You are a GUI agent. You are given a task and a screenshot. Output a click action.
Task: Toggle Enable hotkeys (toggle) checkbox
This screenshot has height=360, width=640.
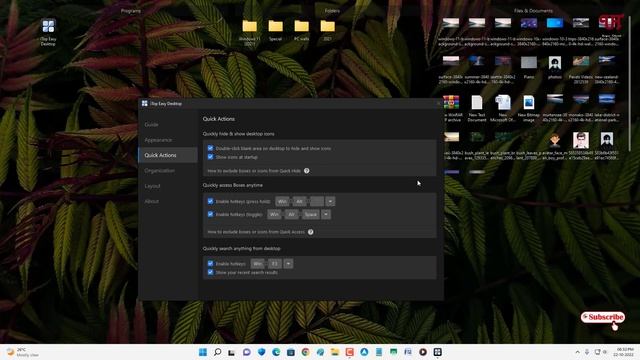click(210, 214)
